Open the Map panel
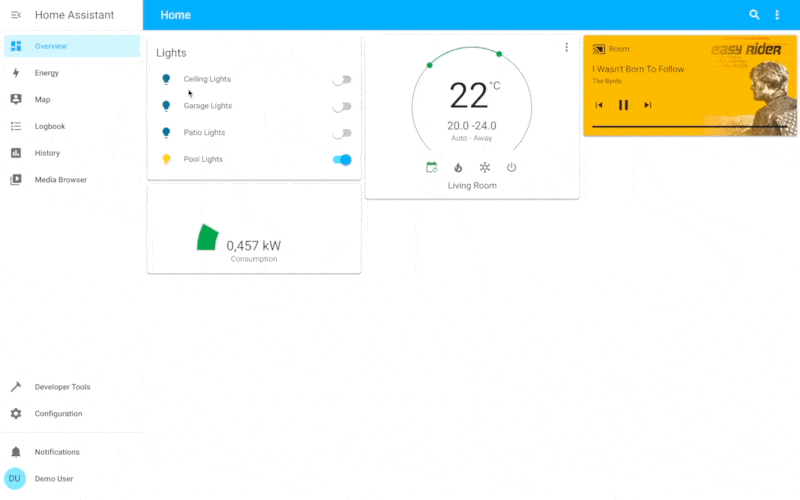Image resolution: width=800 pixels, height=500 pixels. (71, 99)
